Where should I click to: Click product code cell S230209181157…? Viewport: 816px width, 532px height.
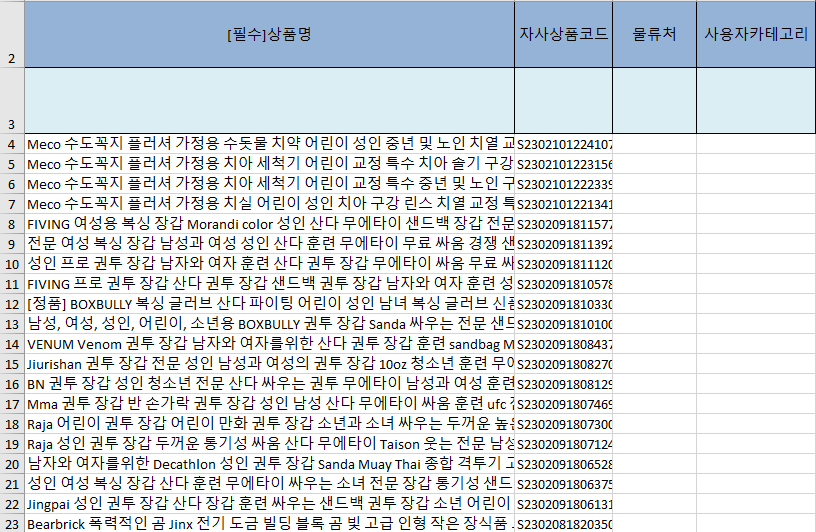(x=564, y=224)
